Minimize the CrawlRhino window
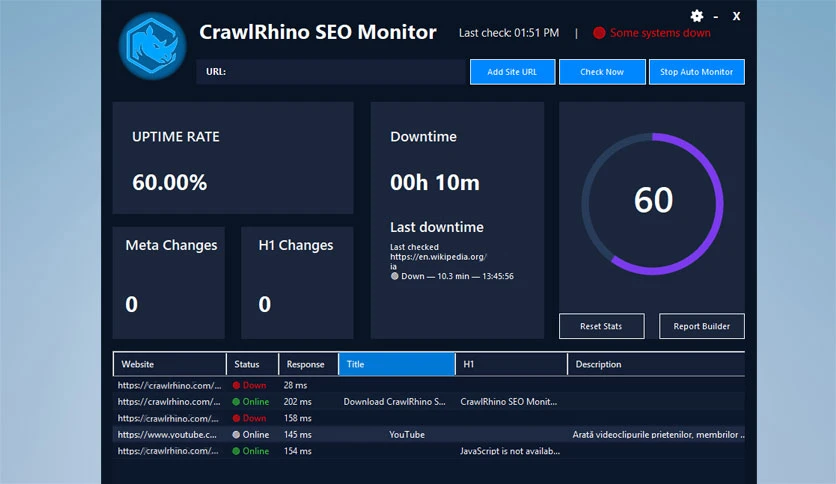 (x=716, y=17)
